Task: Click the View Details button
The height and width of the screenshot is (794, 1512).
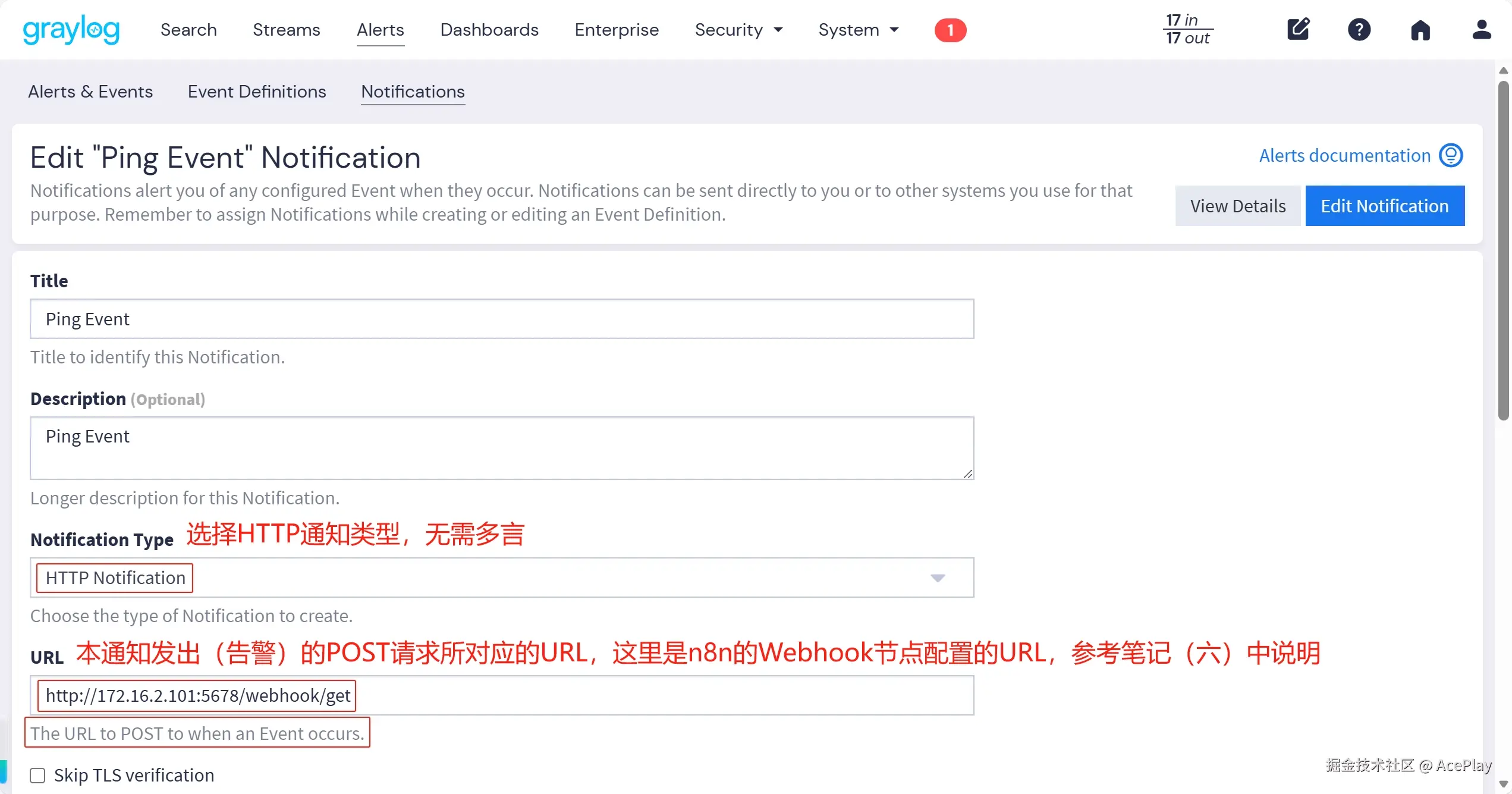Action: click(x=1237, y=205)
